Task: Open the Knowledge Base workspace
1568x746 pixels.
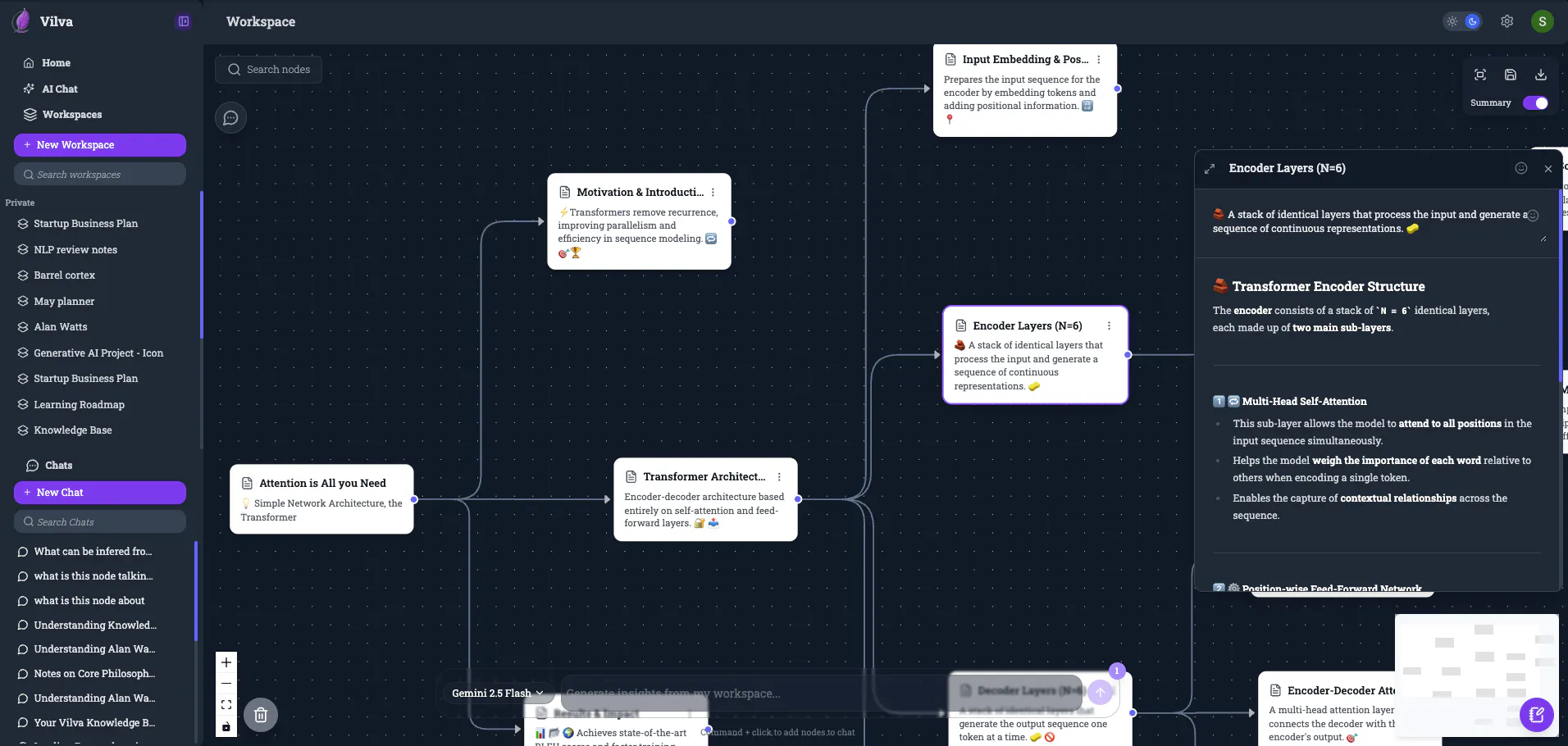Action: click(73, 430)
